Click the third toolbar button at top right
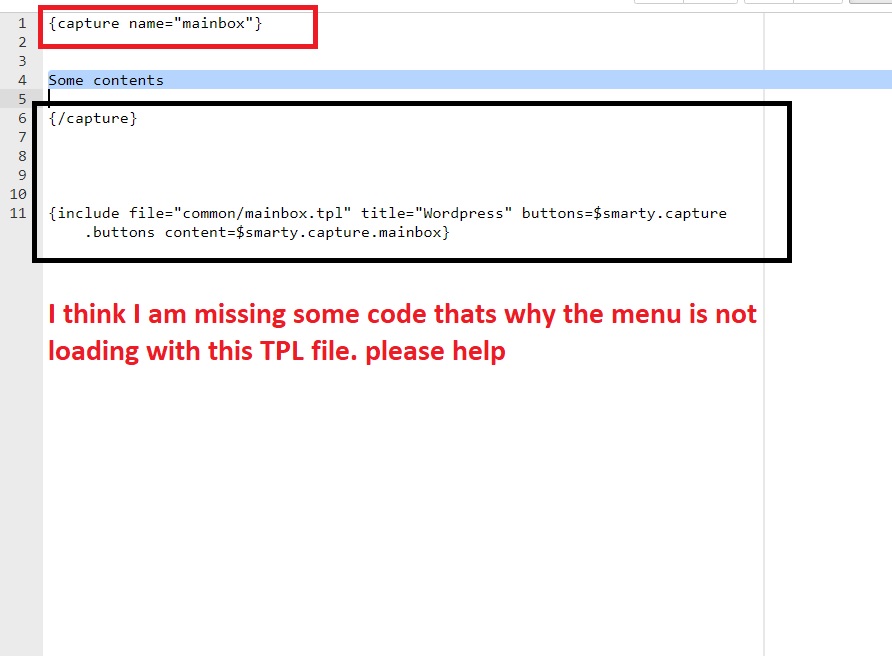This screenshot has width=892, height=656. 765,3
